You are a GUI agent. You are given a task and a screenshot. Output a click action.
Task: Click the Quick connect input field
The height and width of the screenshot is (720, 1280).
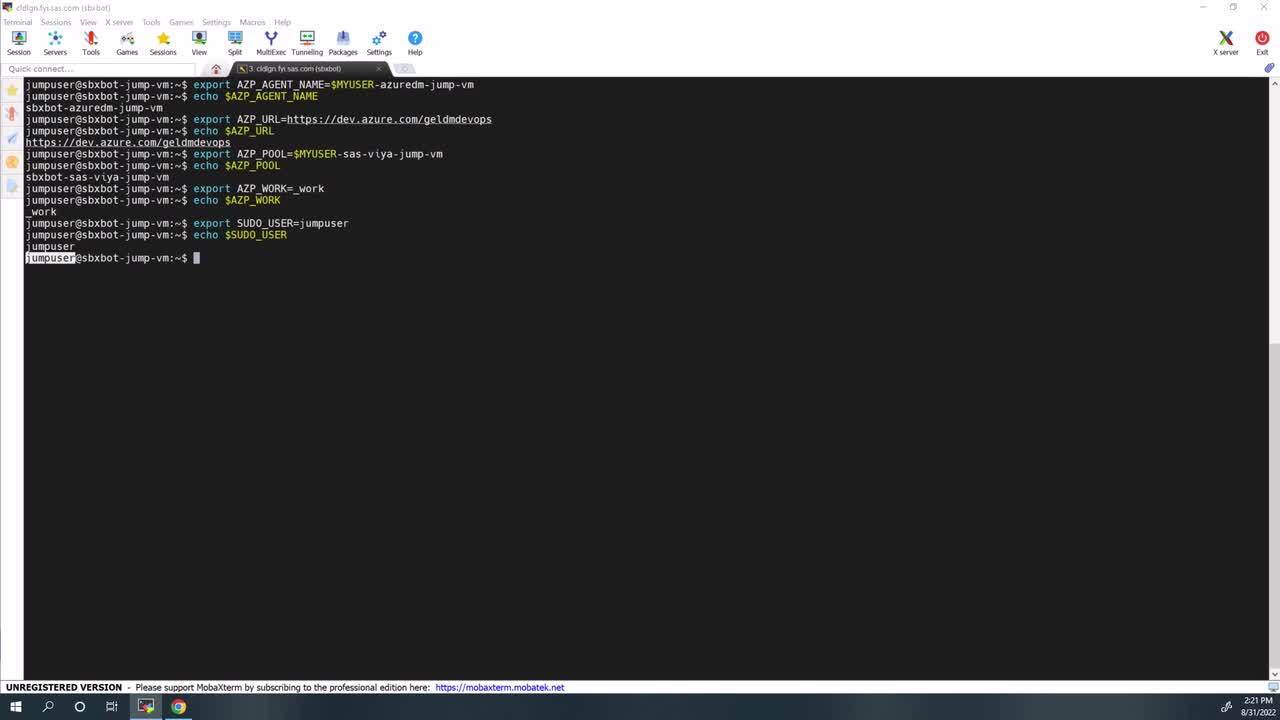[100, 69]
